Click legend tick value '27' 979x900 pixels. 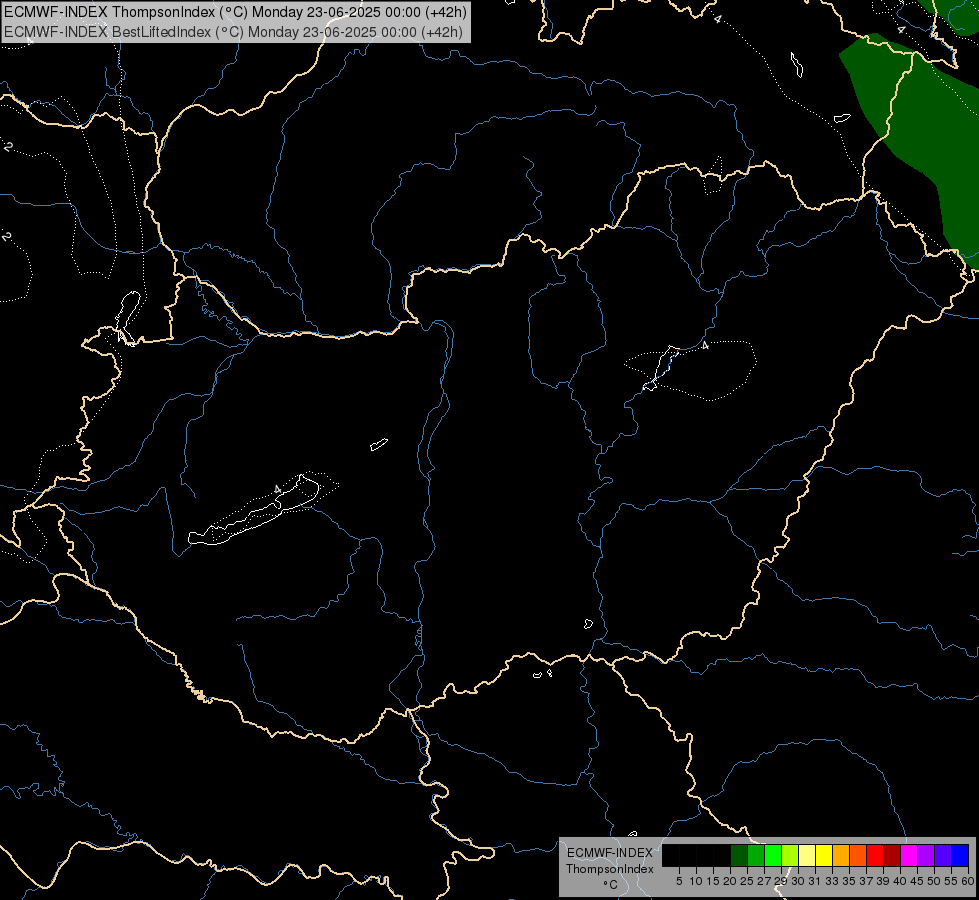coord(764,881)
